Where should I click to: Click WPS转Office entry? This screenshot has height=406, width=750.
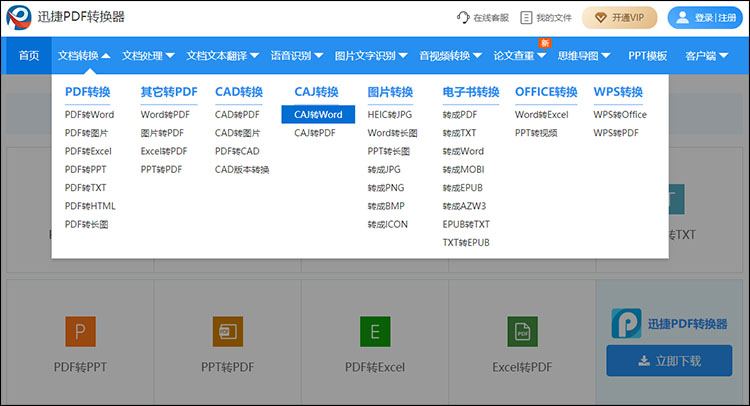[620, 115]
